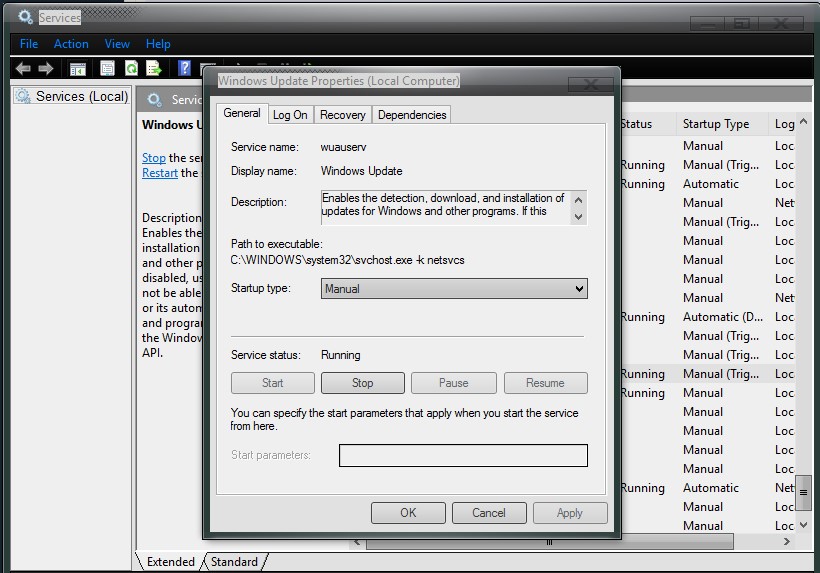Click the Refresh toolbar icon
Viewport: 820px width, 573px height.
click(131, 69)
